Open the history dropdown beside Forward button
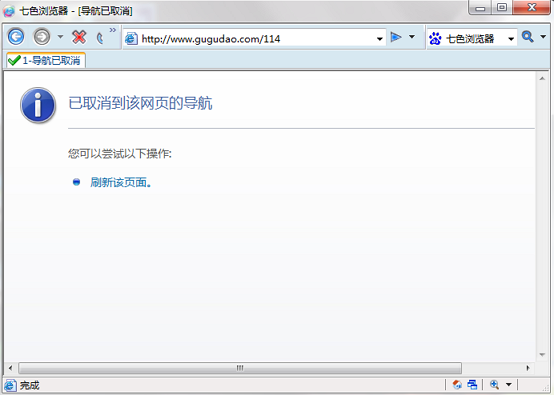 click(x=60, y=37)
